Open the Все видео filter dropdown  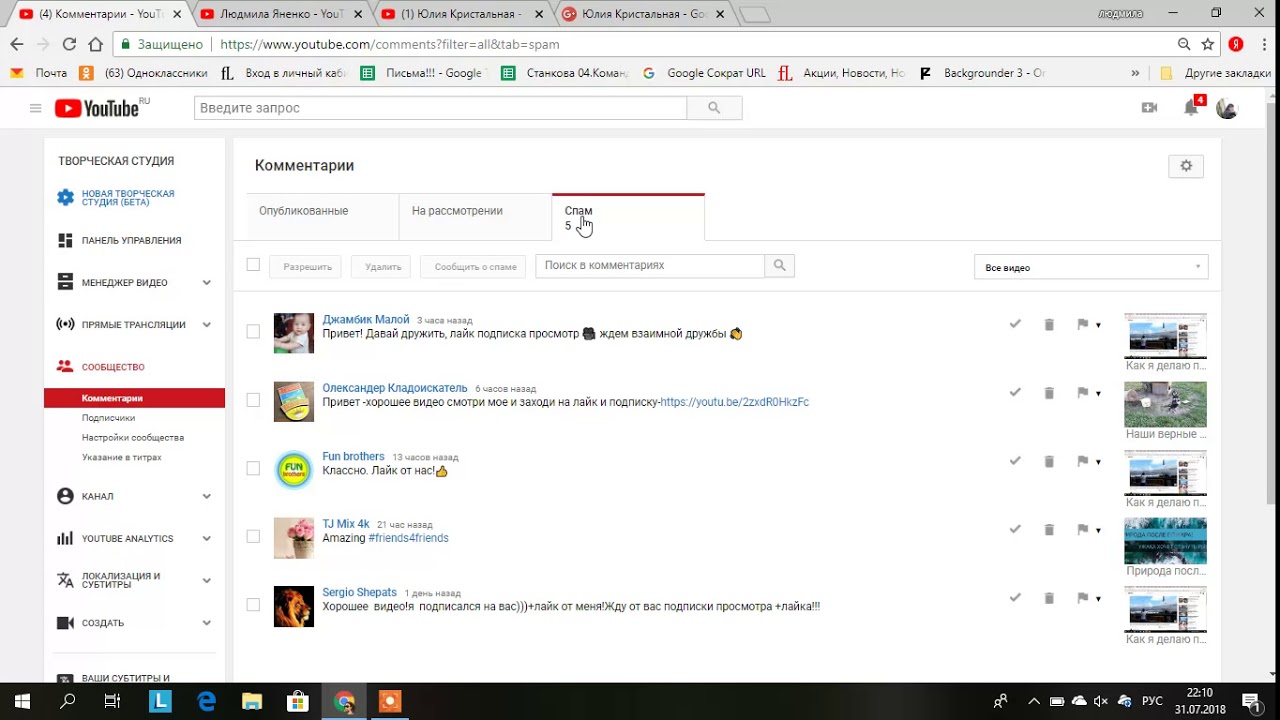click(1091, 267)
